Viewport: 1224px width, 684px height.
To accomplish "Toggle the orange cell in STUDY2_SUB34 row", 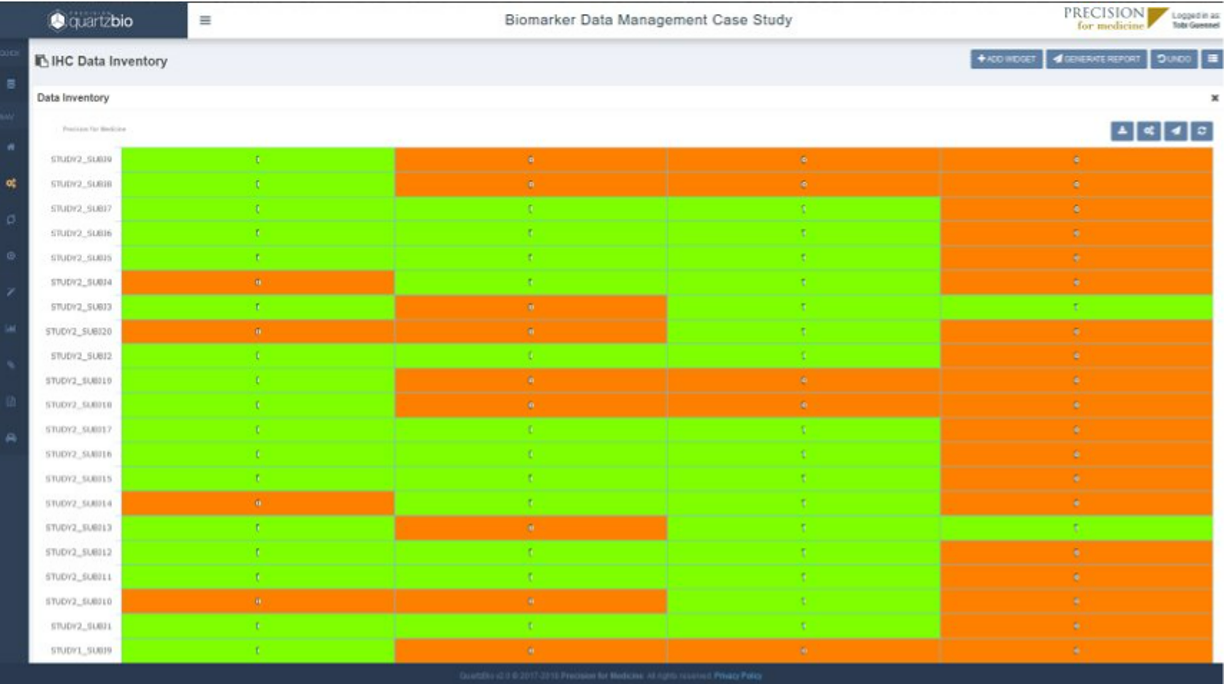I will point(256,282).
